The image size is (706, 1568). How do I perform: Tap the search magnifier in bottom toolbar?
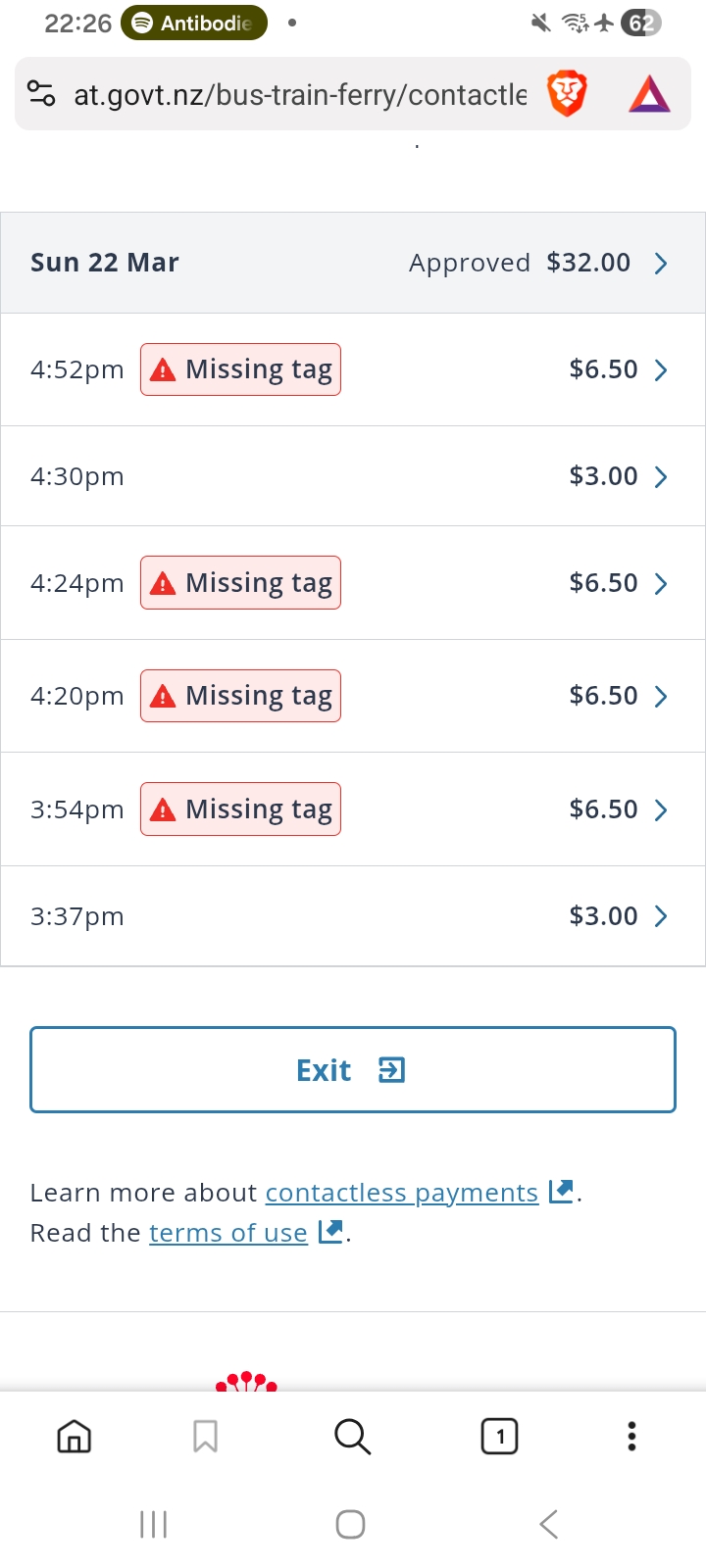tap(353, 1437)
